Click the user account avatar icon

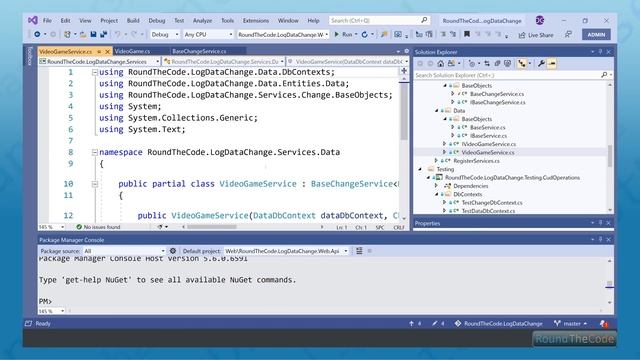(540, 20)
